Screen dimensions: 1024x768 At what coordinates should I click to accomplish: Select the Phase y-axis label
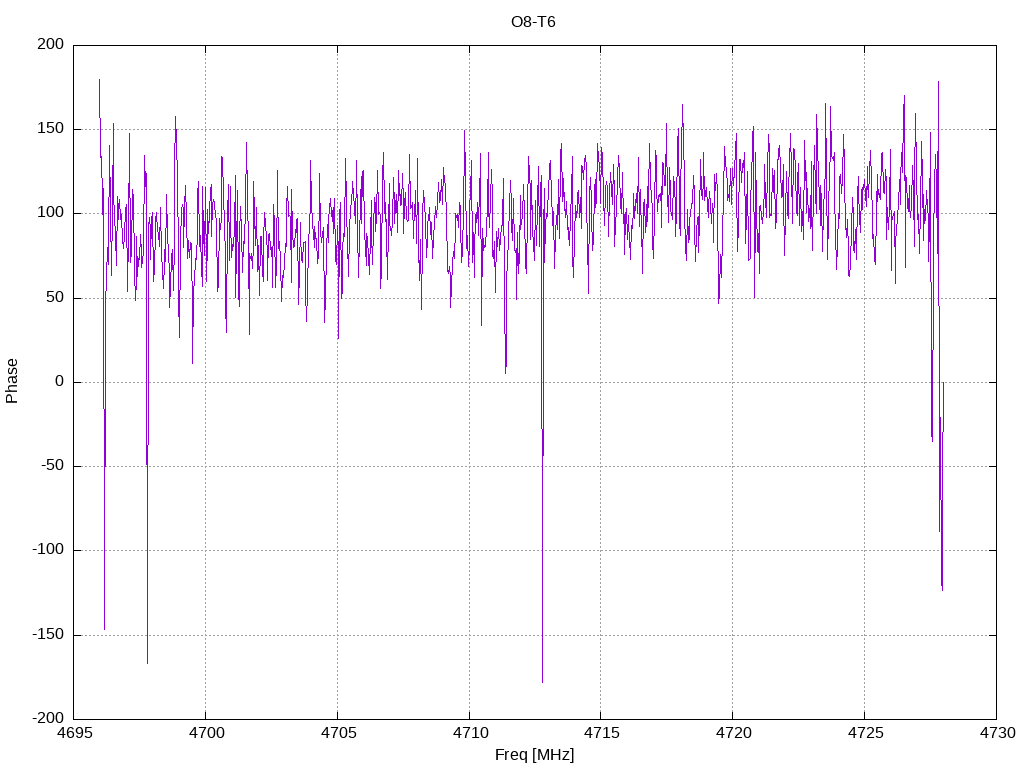tap(12, 381)
